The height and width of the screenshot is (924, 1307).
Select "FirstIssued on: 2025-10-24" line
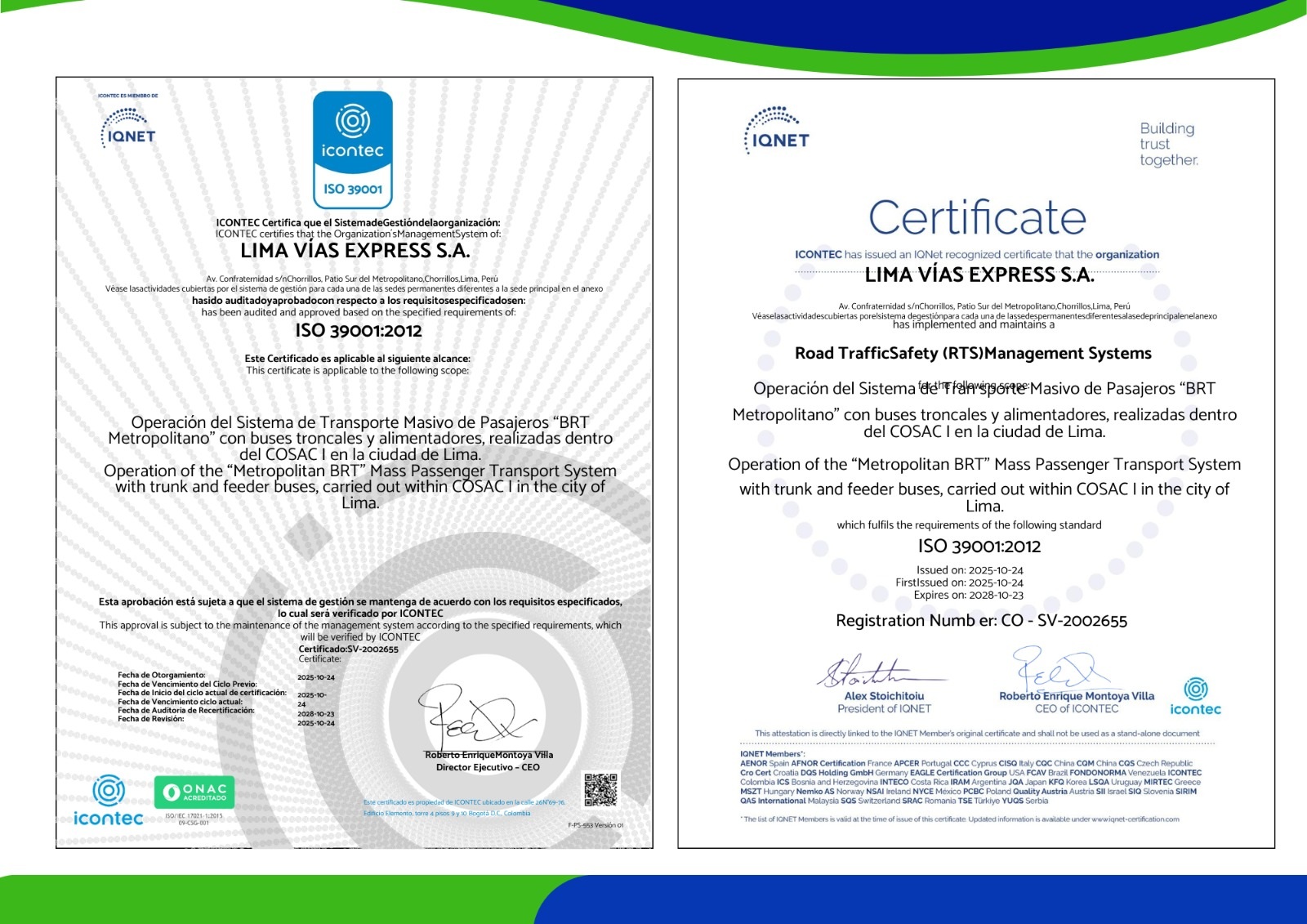click(959, 583)
